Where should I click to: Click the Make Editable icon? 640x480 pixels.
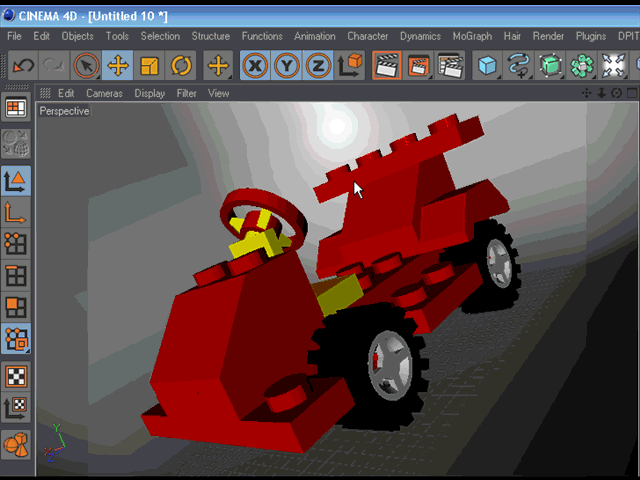[x=16, y=143]
